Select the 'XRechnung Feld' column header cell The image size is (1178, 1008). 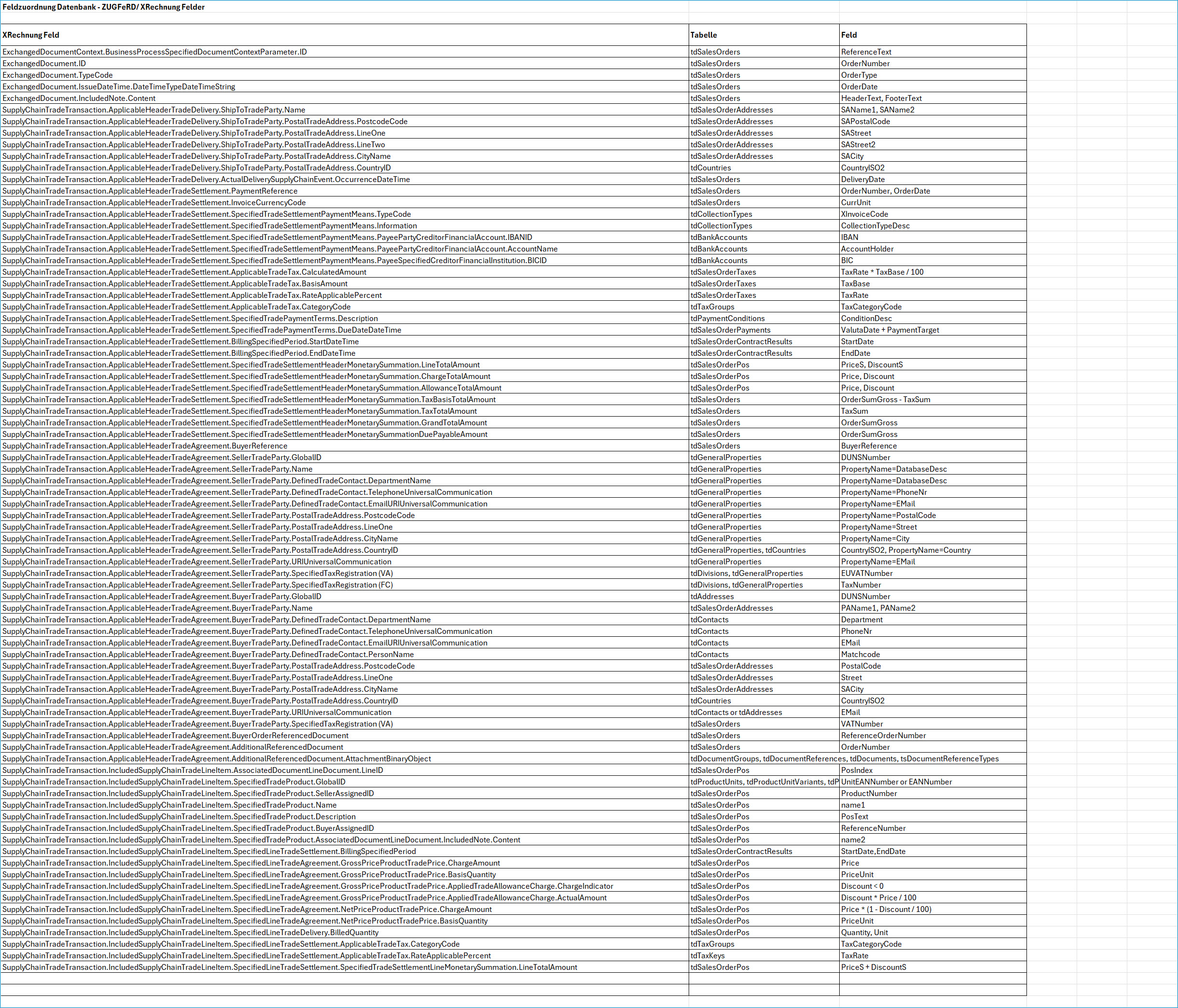coord(345,35)
